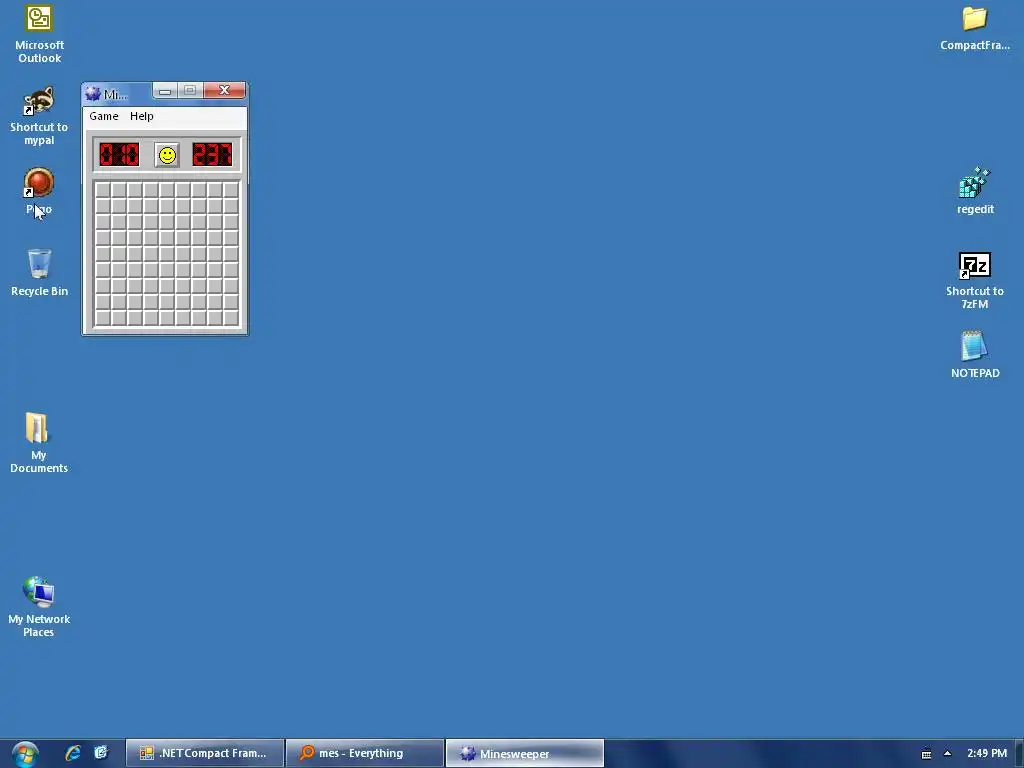Viewport: 1024px width, 768px height.
Task: Close the Minesweeper window
Action: pos(225,90)
